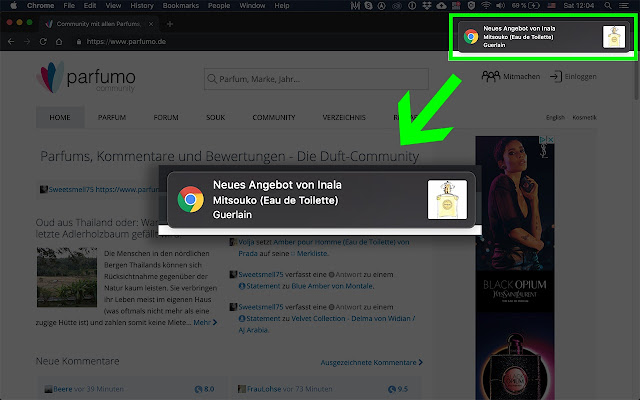Switch to the Community mit allen Parfums browser tab
Image resolution: width=640 pixels, height=400 pixels.
98,24
